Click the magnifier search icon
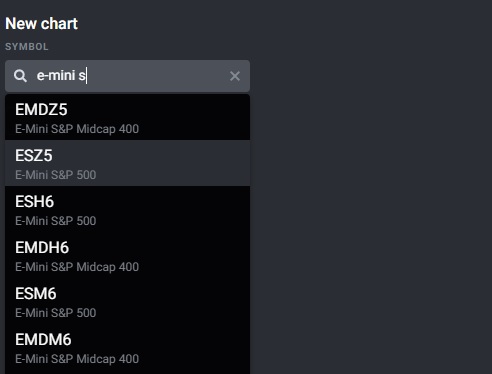The width and height of the screenshot is (492, 374). pyautogui.click(x=20, y=76)
